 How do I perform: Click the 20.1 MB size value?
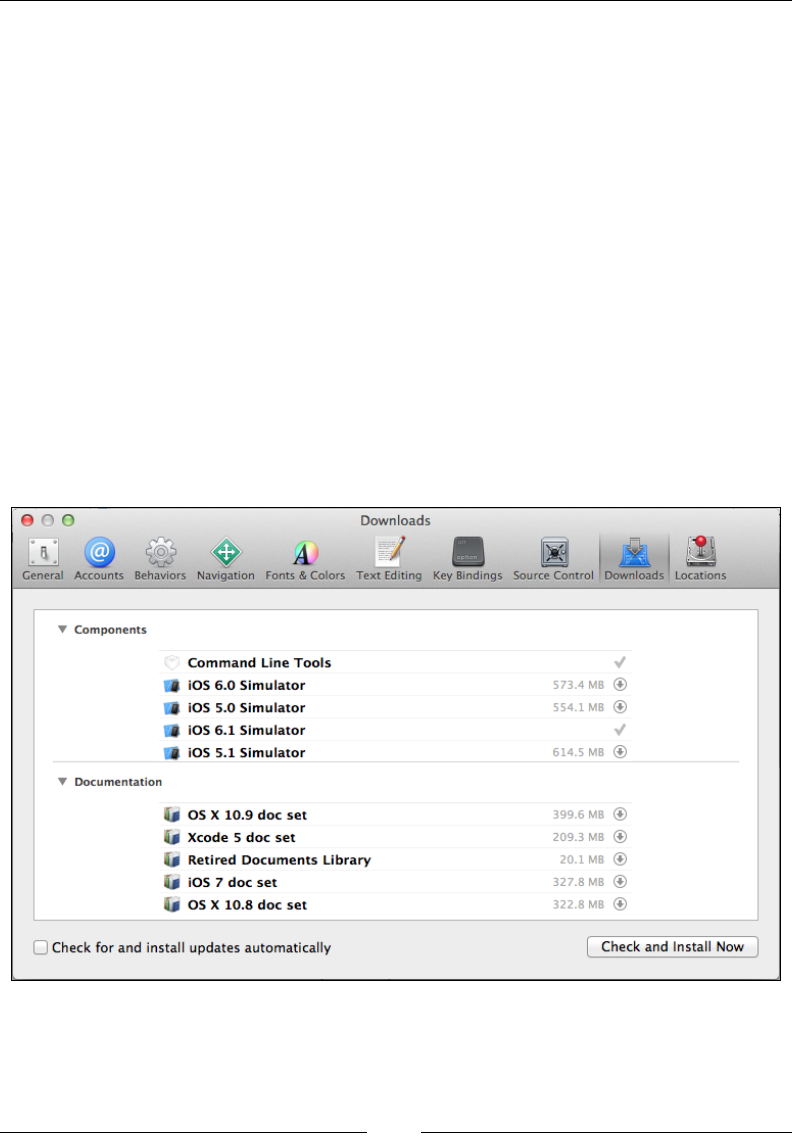pos(581,859)
